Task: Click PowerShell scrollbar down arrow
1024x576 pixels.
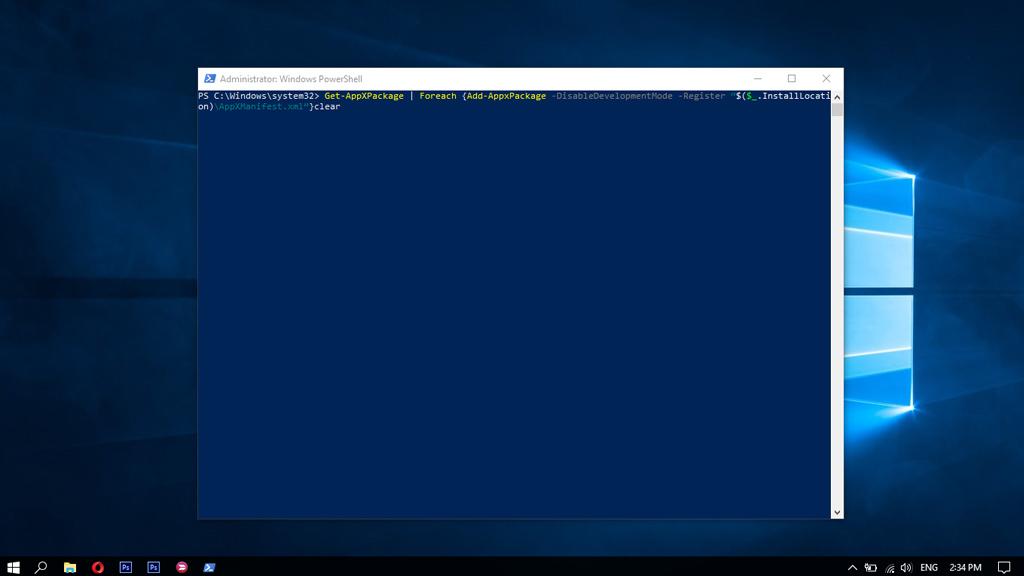Action: pos(837,513)
